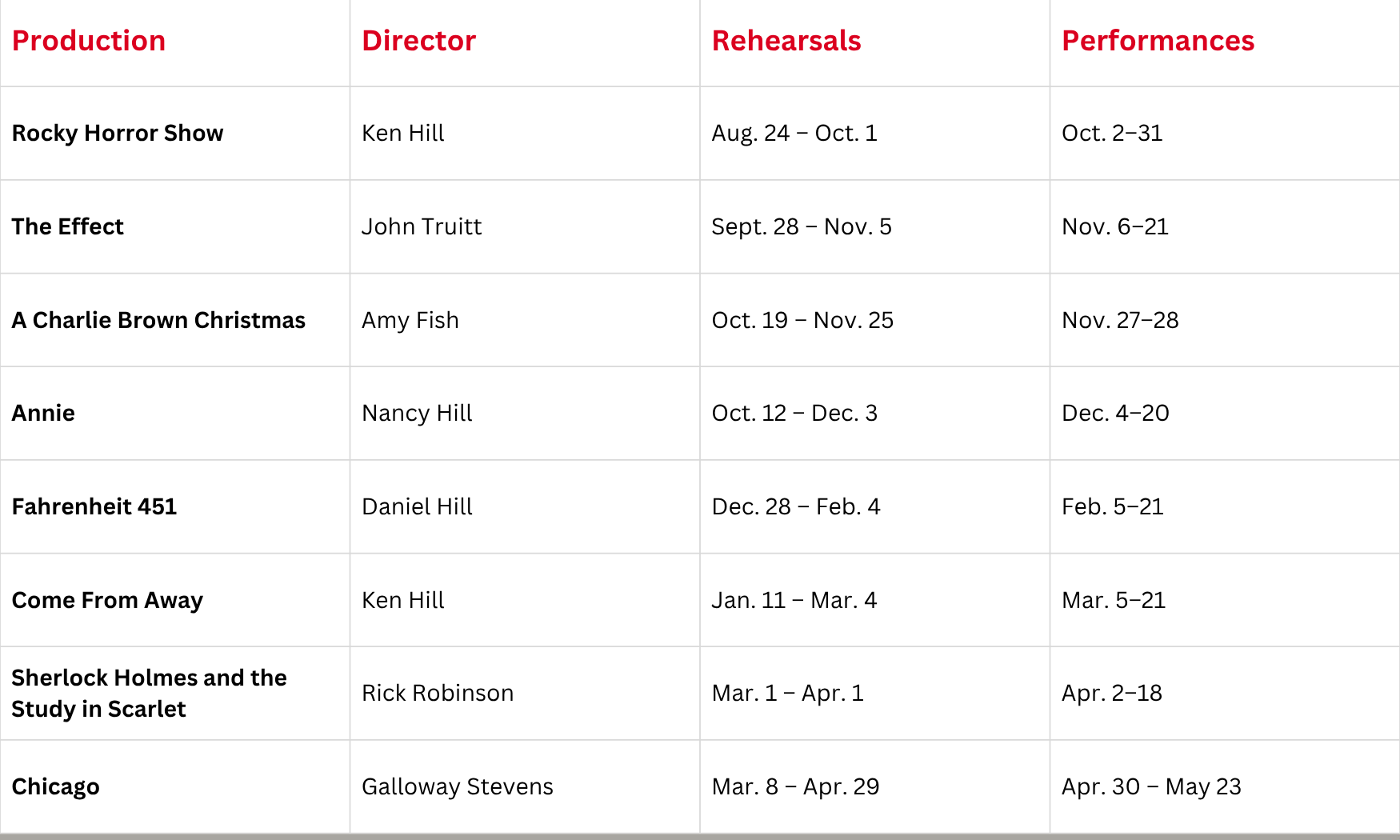Click the Rehearsals column header
Image resolution: width=1400 pixels, height=840 pixels.
click(786, 41)
